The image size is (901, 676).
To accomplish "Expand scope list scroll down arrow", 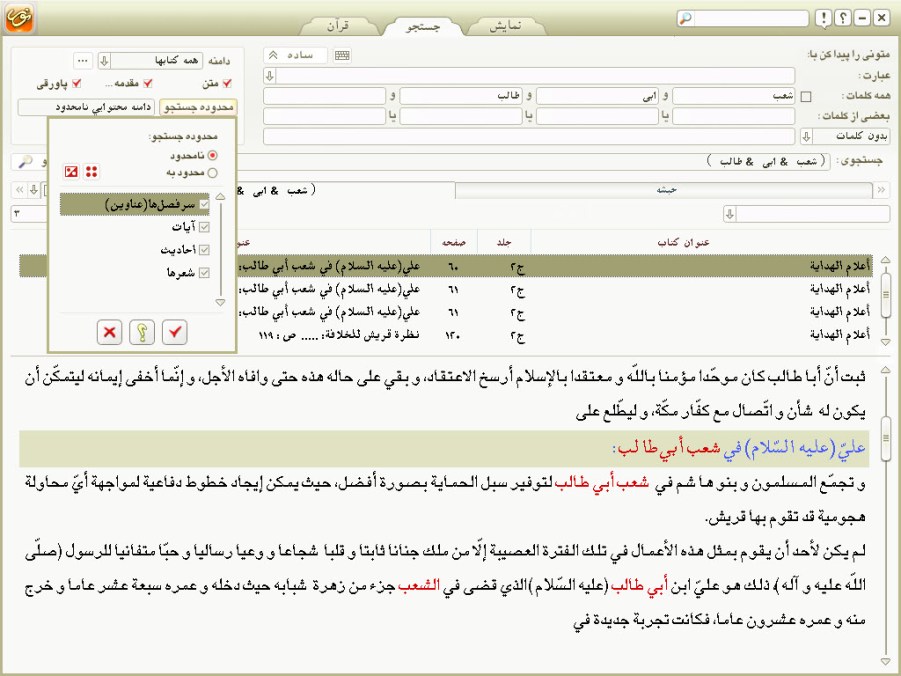I will [220, 302].
